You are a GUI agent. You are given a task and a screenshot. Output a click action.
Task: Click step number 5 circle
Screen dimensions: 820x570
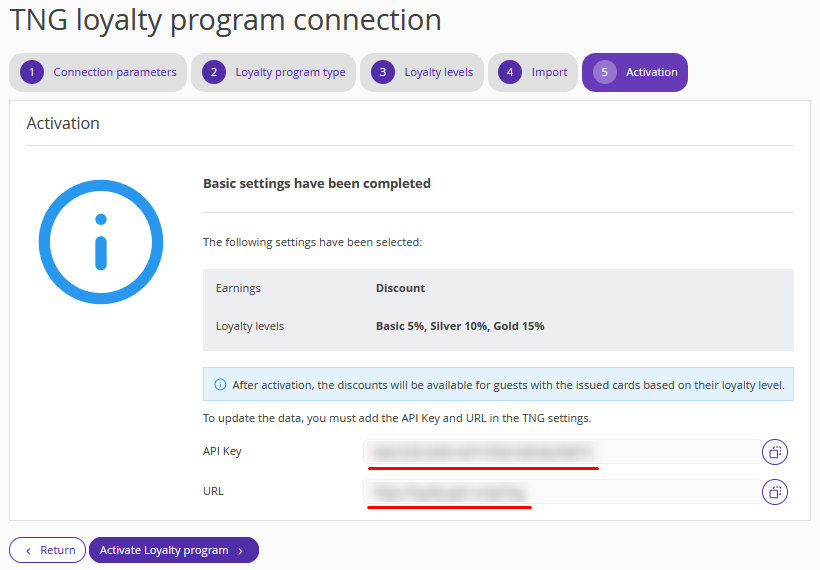point(605,72)
